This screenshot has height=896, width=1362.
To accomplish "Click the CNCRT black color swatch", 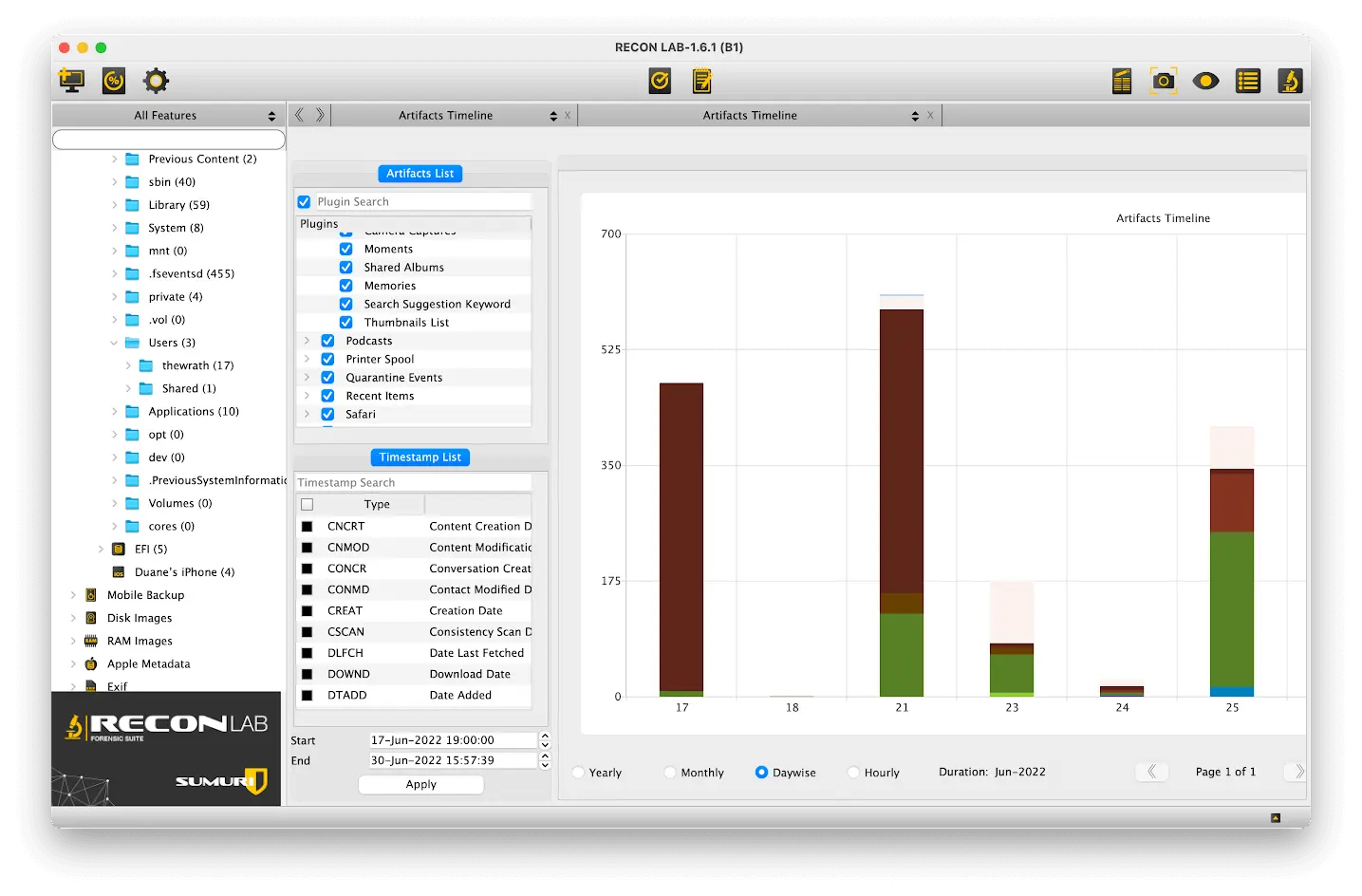I will coord(307,527).
